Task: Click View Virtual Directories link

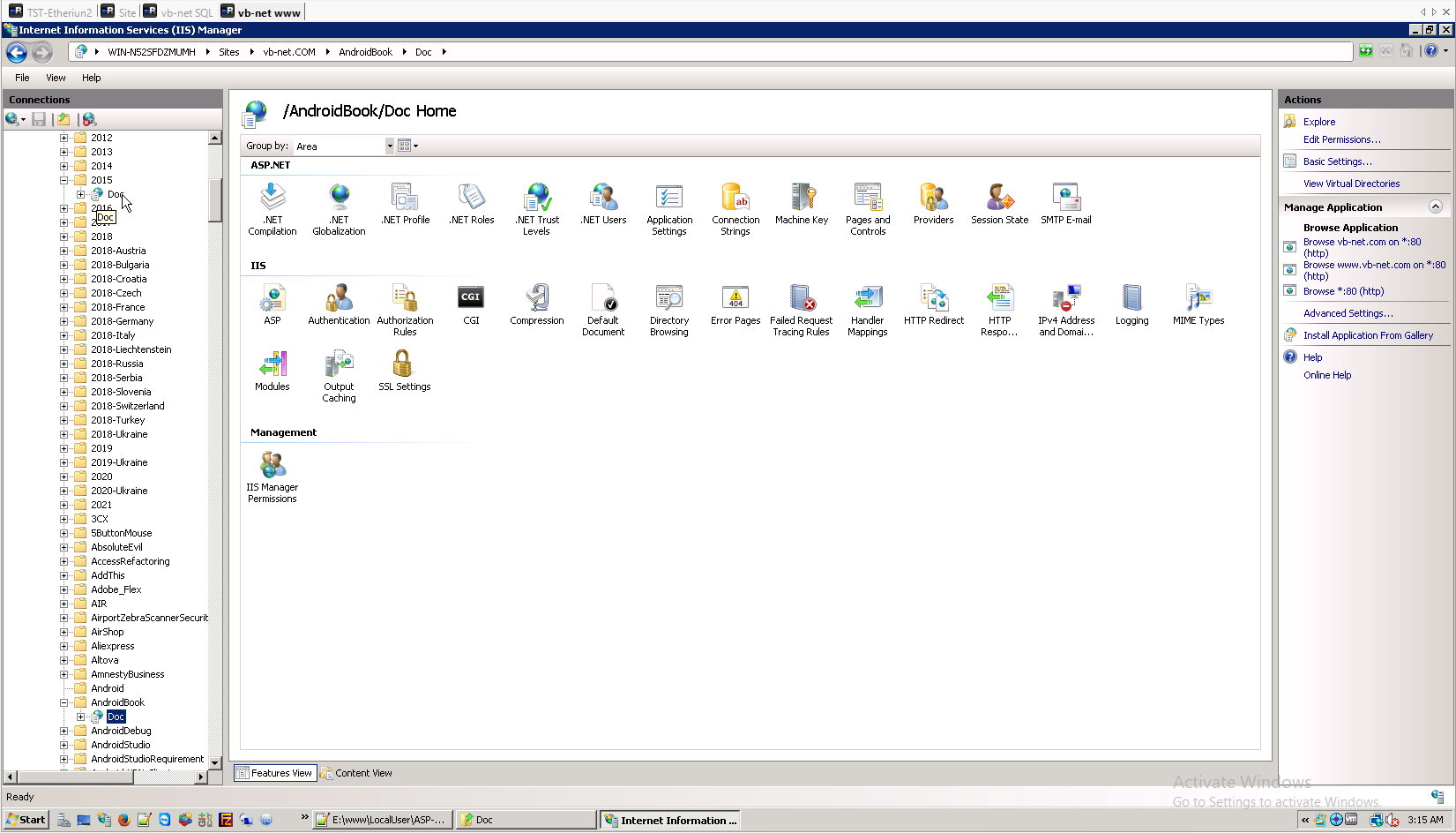Action: click(x=1352, y=184)
